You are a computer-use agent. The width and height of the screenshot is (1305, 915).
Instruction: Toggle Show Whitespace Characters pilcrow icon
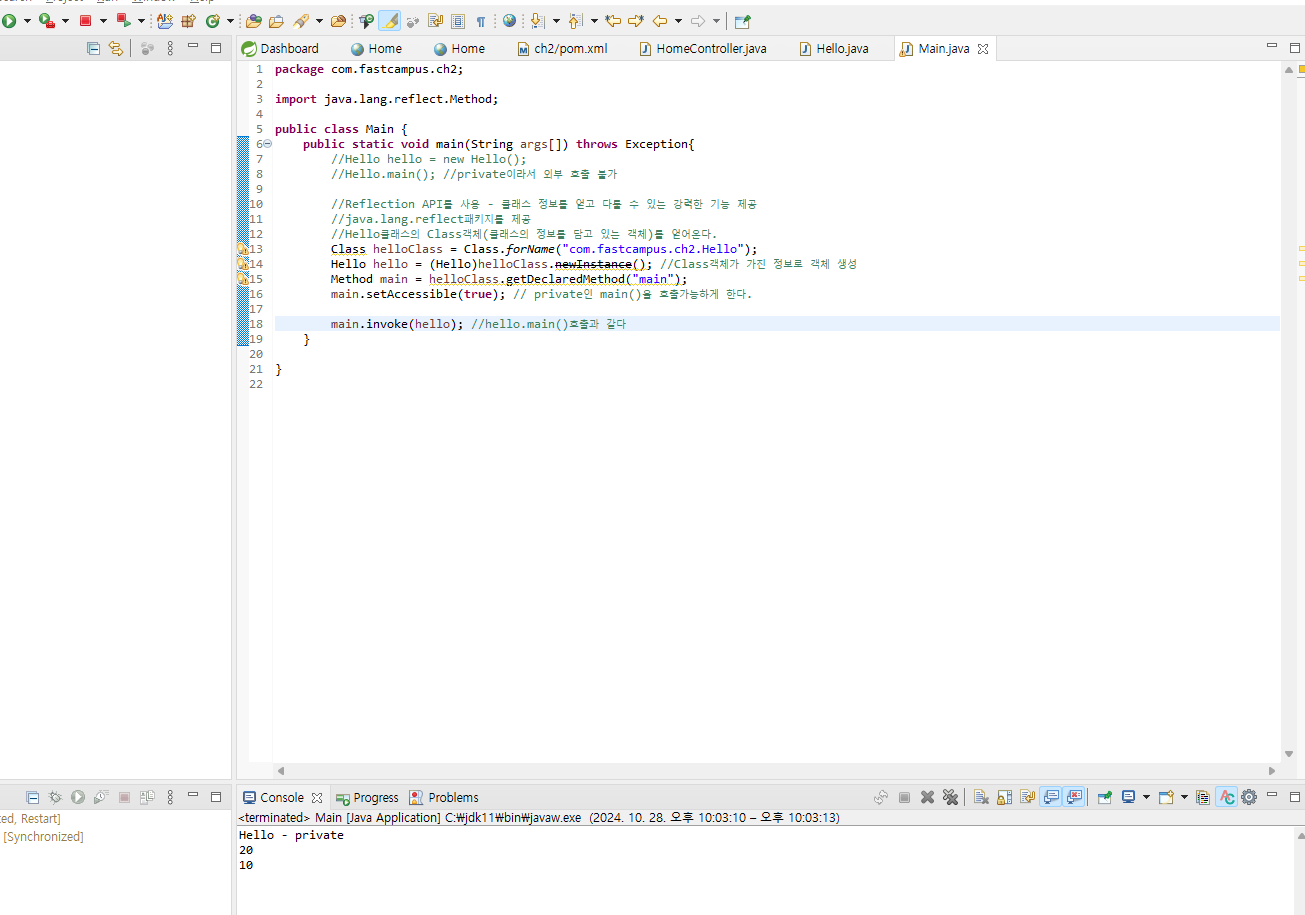tap(481, 20)
